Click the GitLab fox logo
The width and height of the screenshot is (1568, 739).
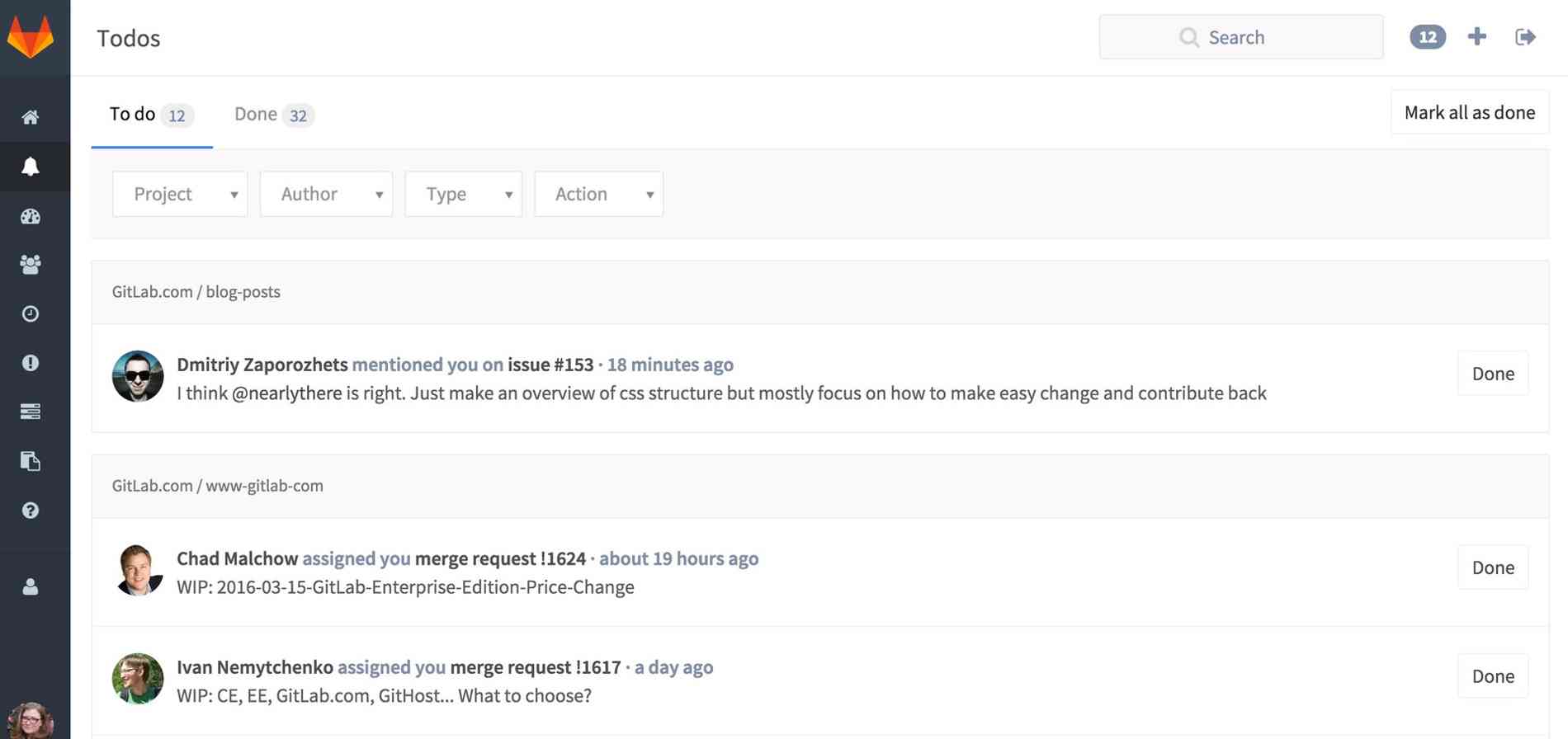click(x=31, y=37)
